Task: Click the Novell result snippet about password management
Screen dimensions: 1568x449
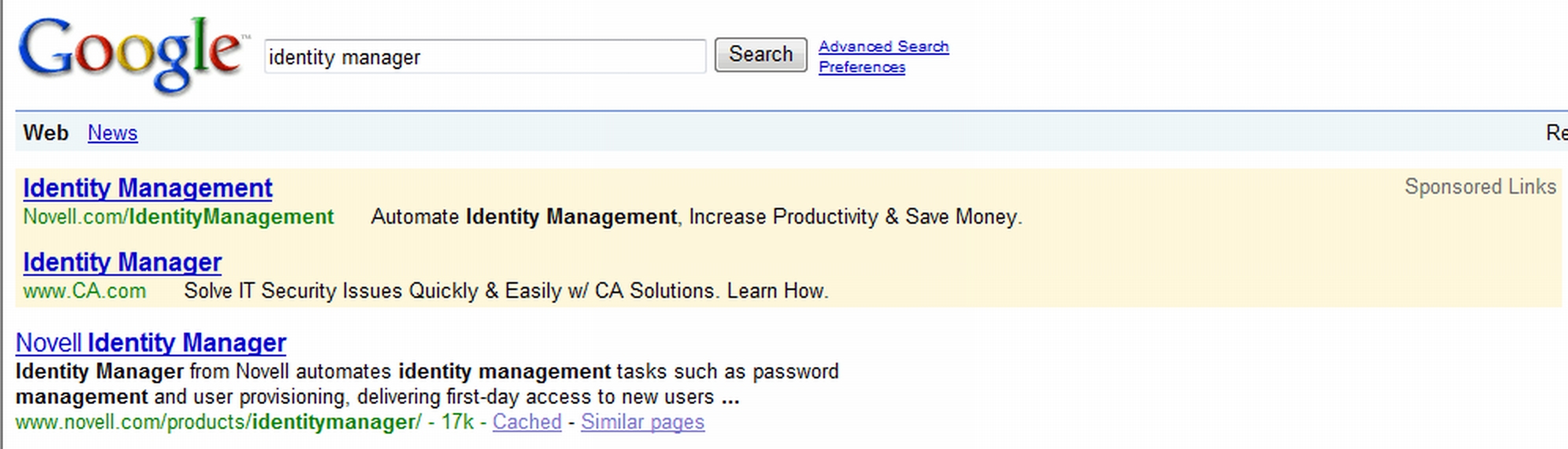Action: (427, 384)
